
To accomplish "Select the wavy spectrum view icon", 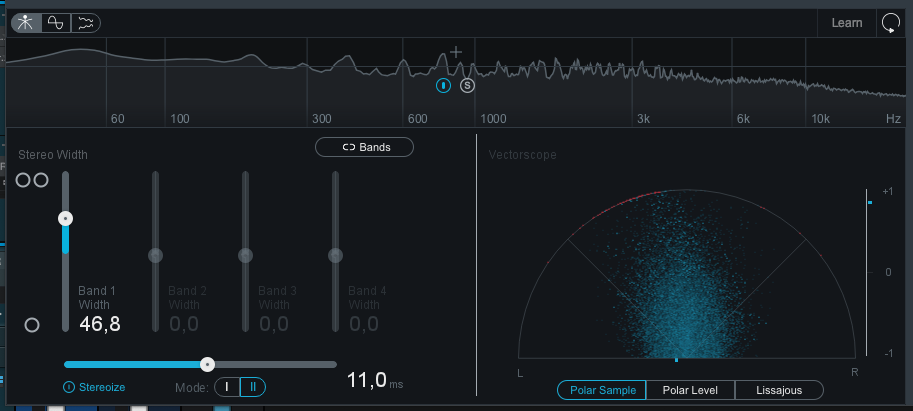I will click(x=86, y=23).
